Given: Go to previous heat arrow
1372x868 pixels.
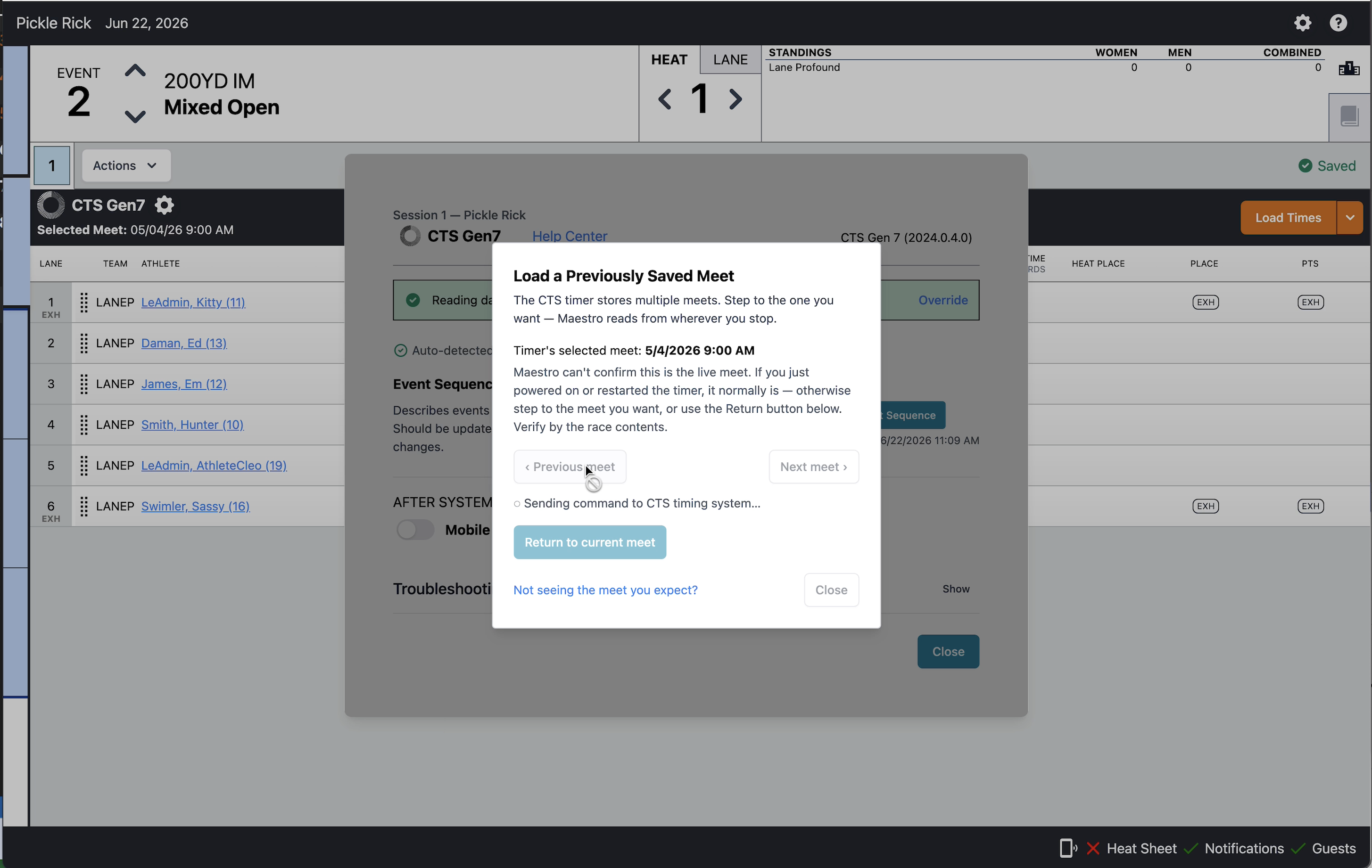Looking at the screenshot, I should coord(664,99).
